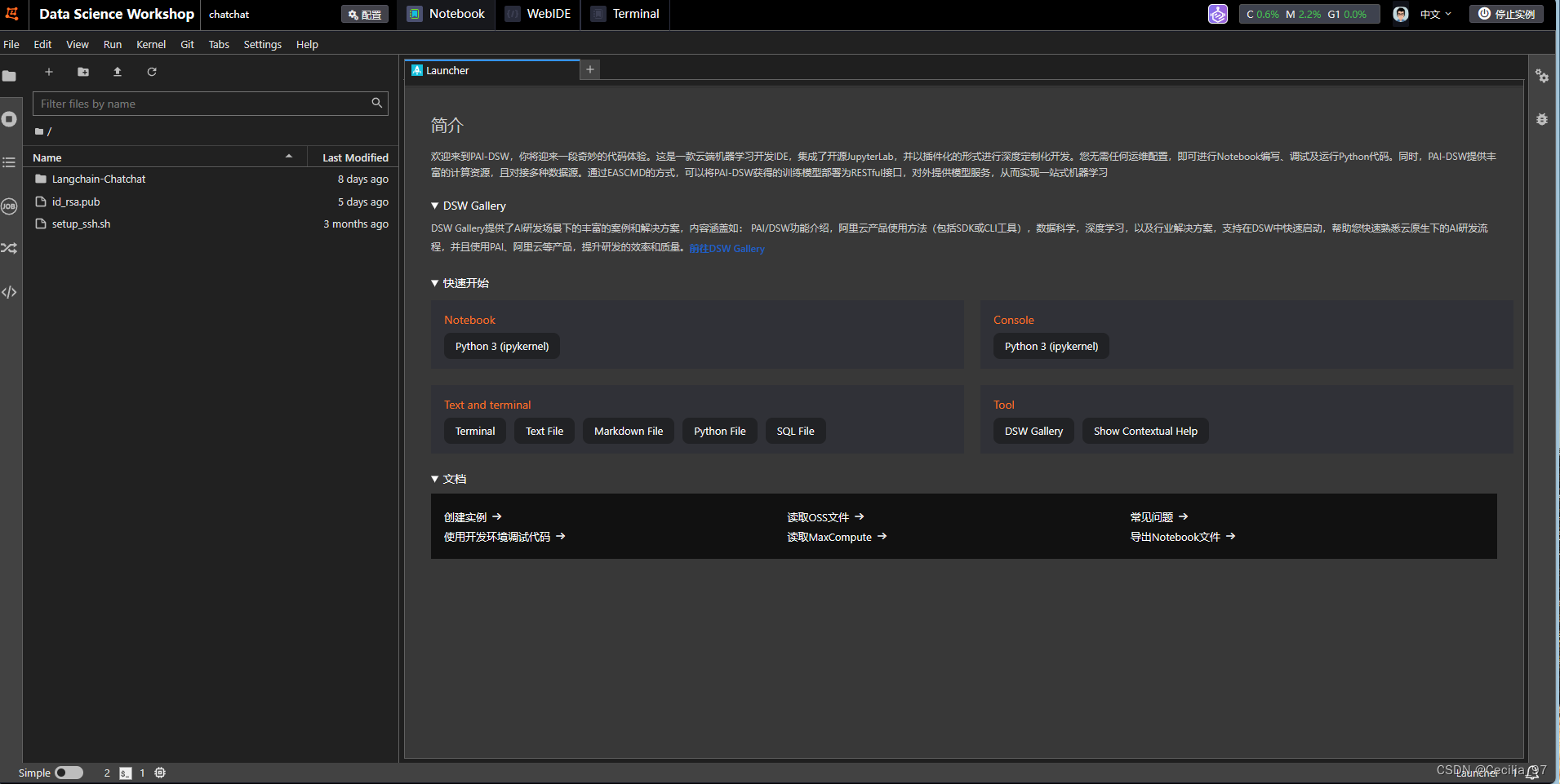The width and height of the screenshot is (1560, 784).
Task: Click the root folder breadcrumb icon
Action: pos(39,131)
